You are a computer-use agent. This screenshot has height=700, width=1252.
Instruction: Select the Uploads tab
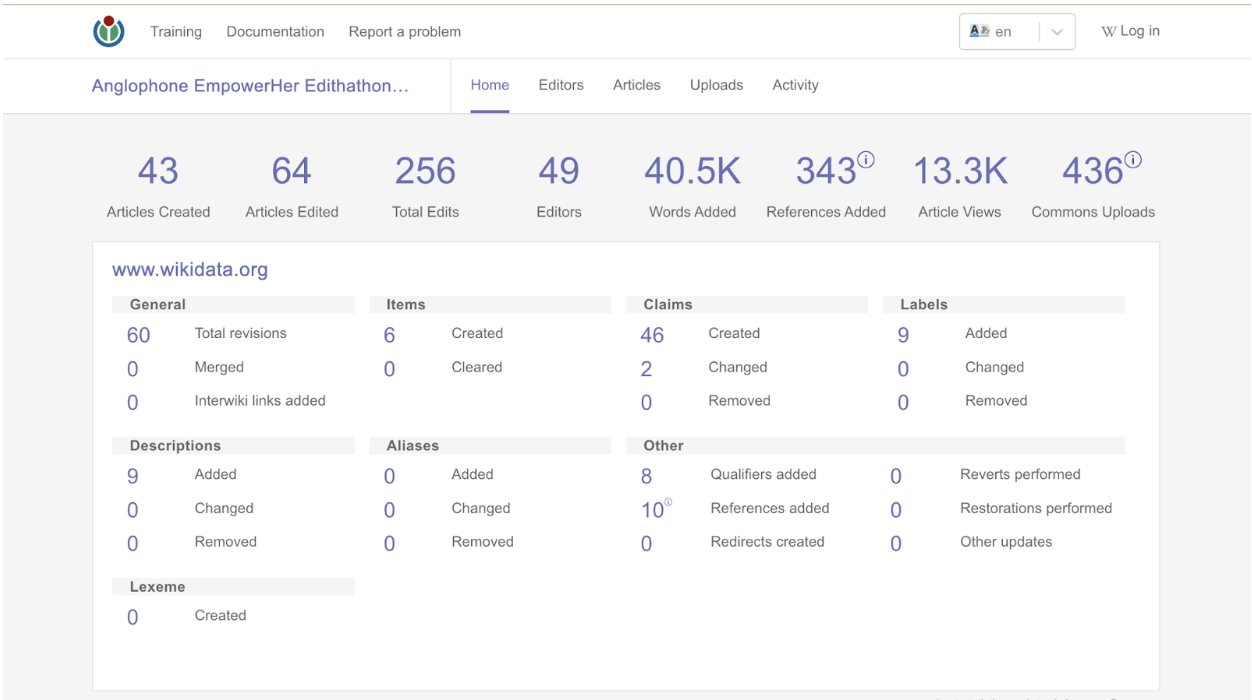tap(717, 85)
